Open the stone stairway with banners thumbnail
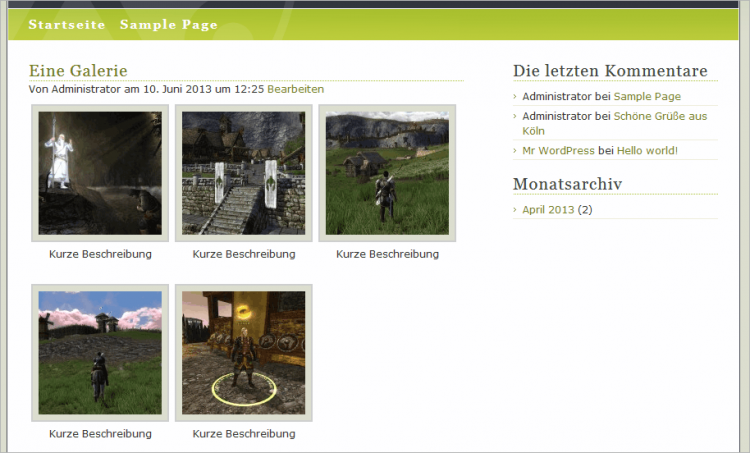 pyautogui.click(x=243, y=173)
